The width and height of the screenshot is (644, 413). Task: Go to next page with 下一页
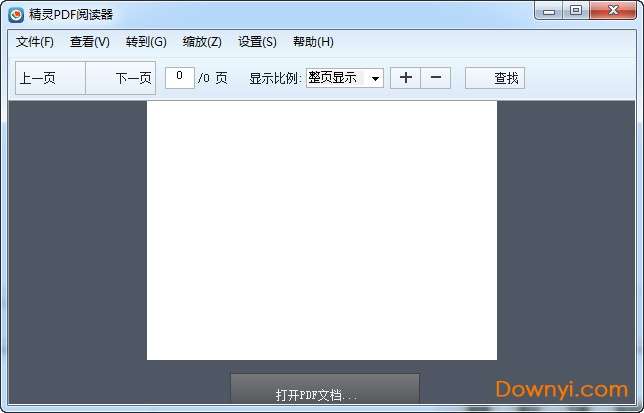121,78
